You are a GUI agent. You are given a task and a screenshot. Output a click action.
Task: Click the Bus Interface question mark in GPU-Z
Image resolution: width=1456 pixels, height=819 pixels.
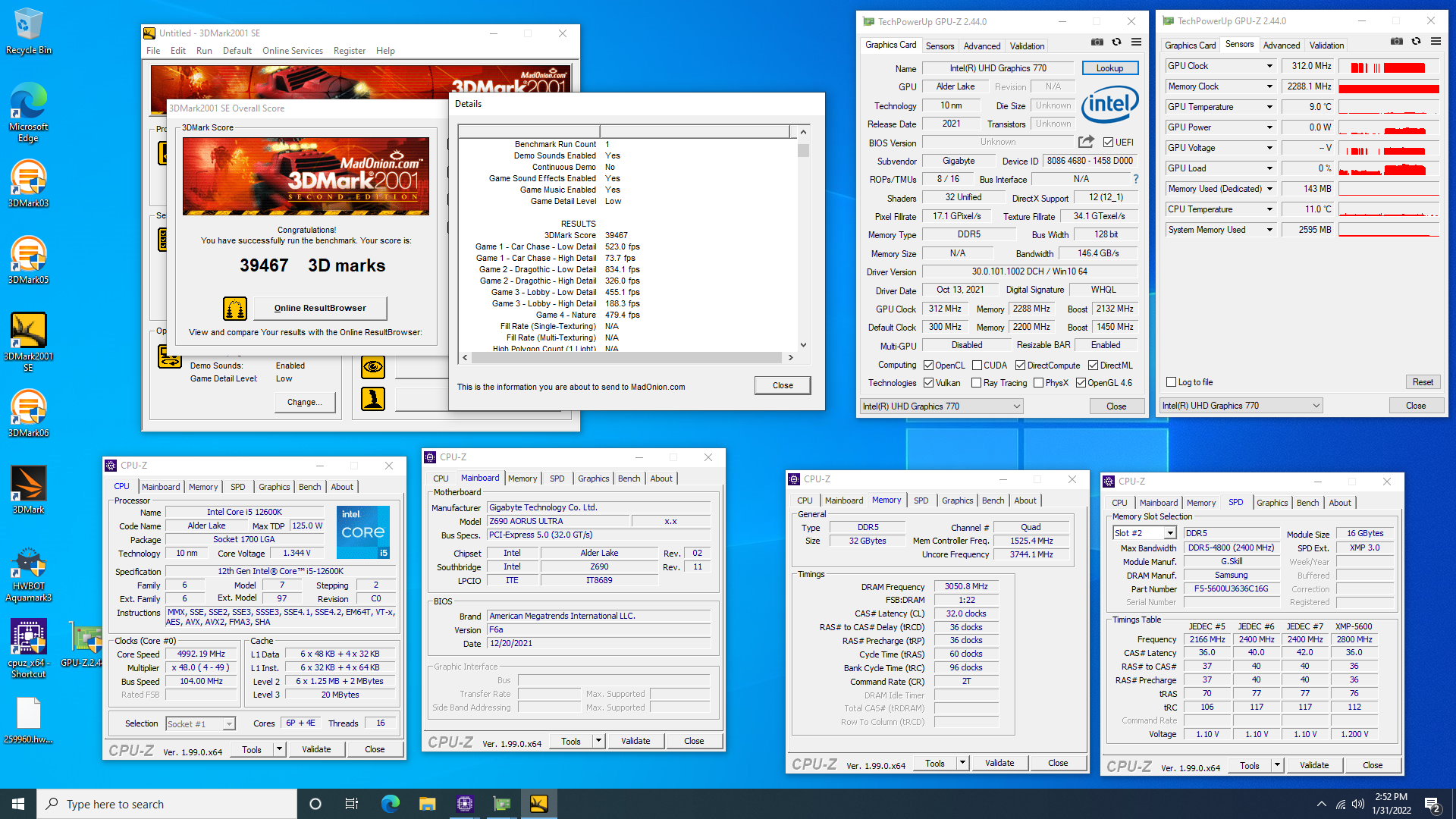[1135, 180]
